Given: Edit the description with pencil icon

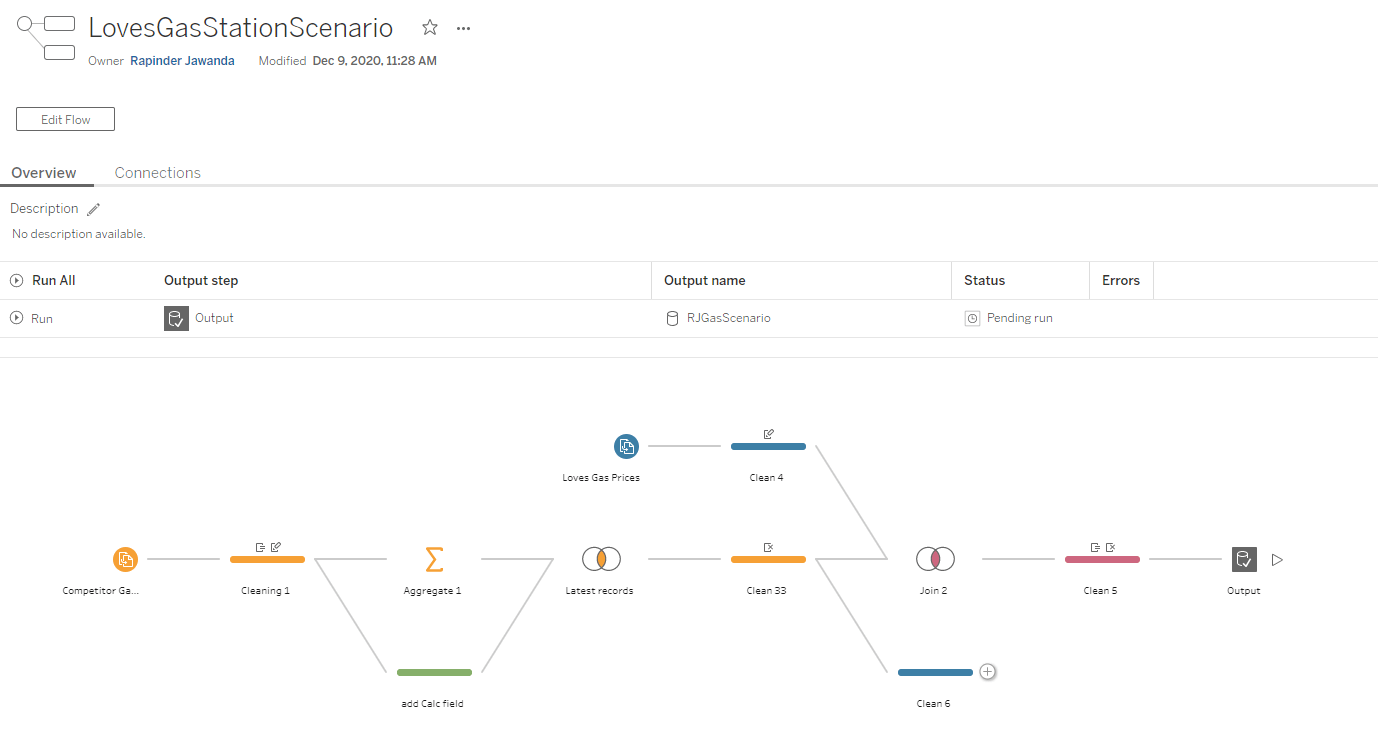Looking at the screenshot, I should (x=94, y=209).
